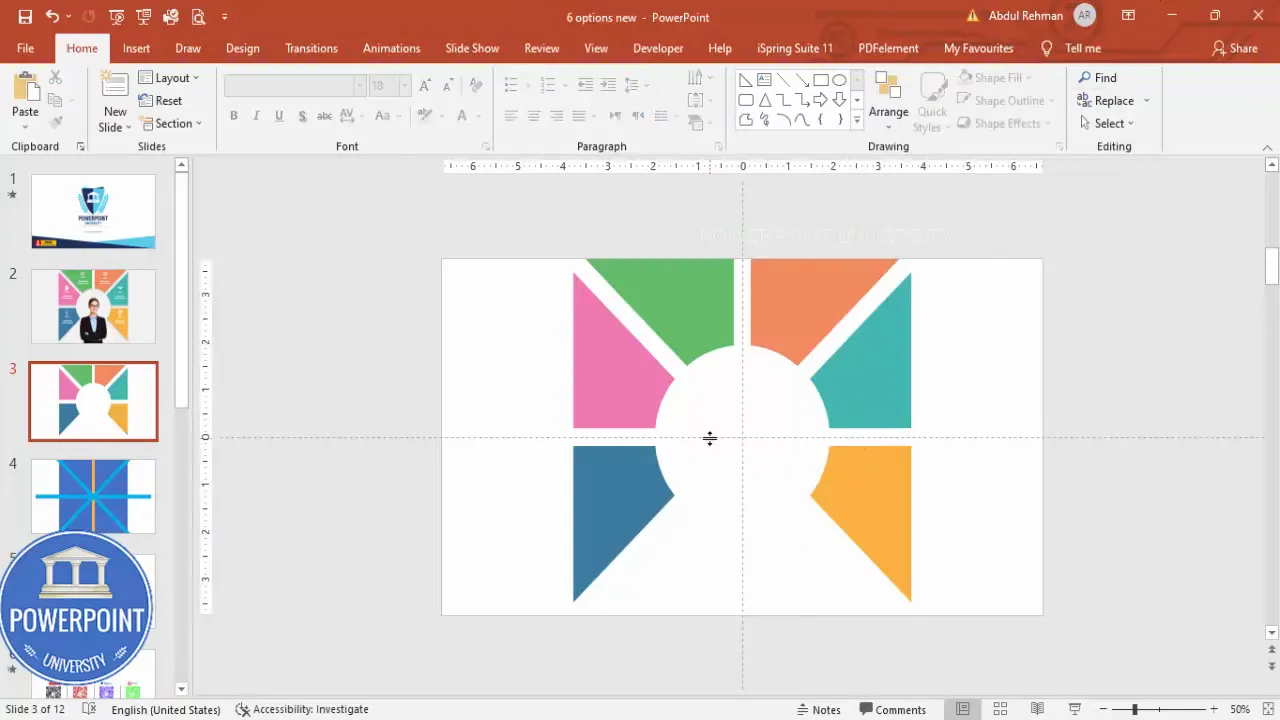Viewport: 1280px width, 720px height.
Task: Toggle Justify paragraph alignment
Action: pyautogui.click(x=580, y=116)
